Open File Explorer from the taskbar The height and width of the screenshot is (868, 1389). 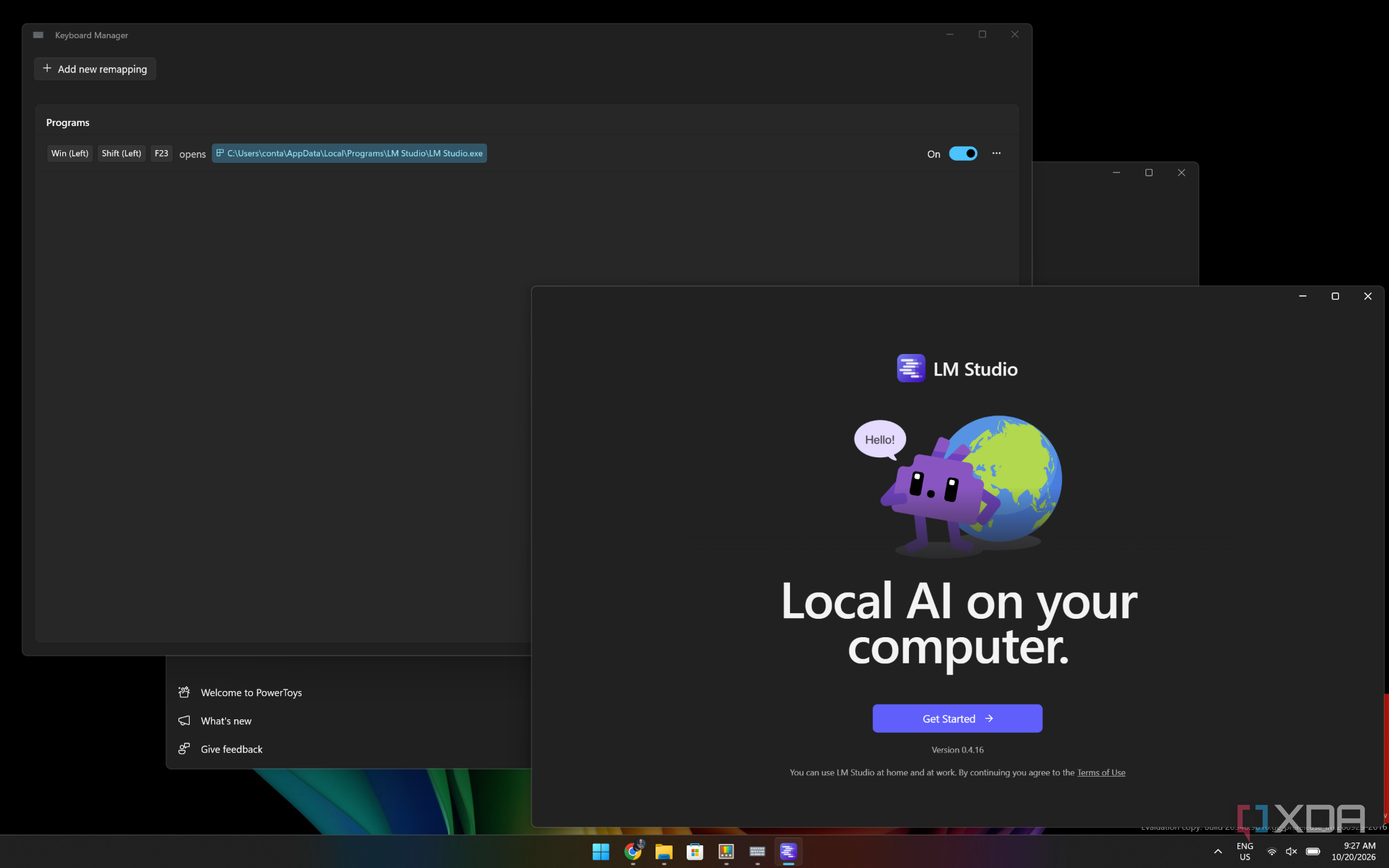664,852
